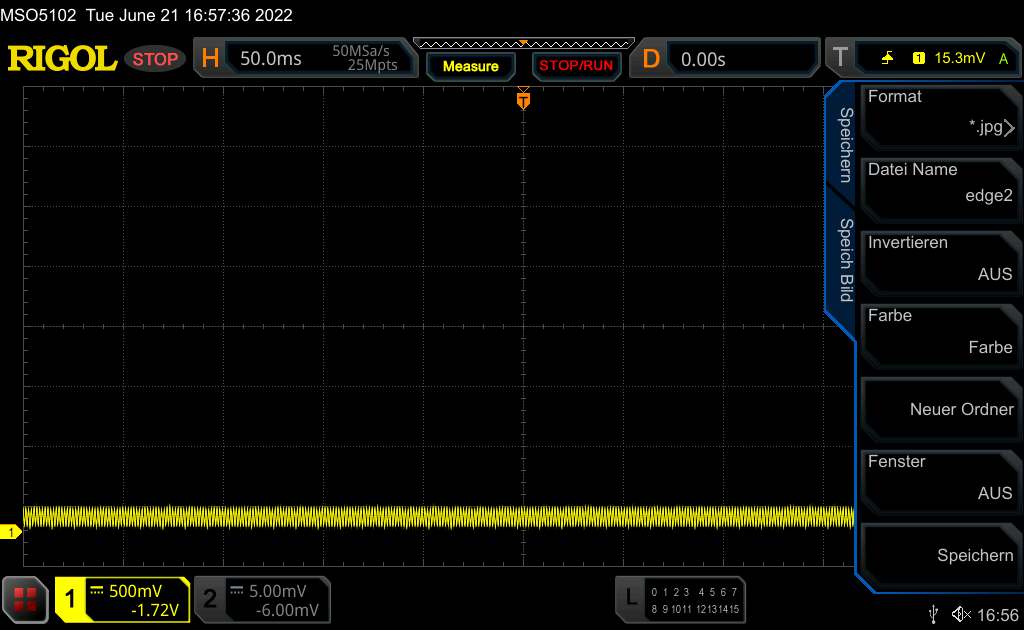Click the 16:56 clock display
The width and height of the screenshot is (1024, 630).
997,615
